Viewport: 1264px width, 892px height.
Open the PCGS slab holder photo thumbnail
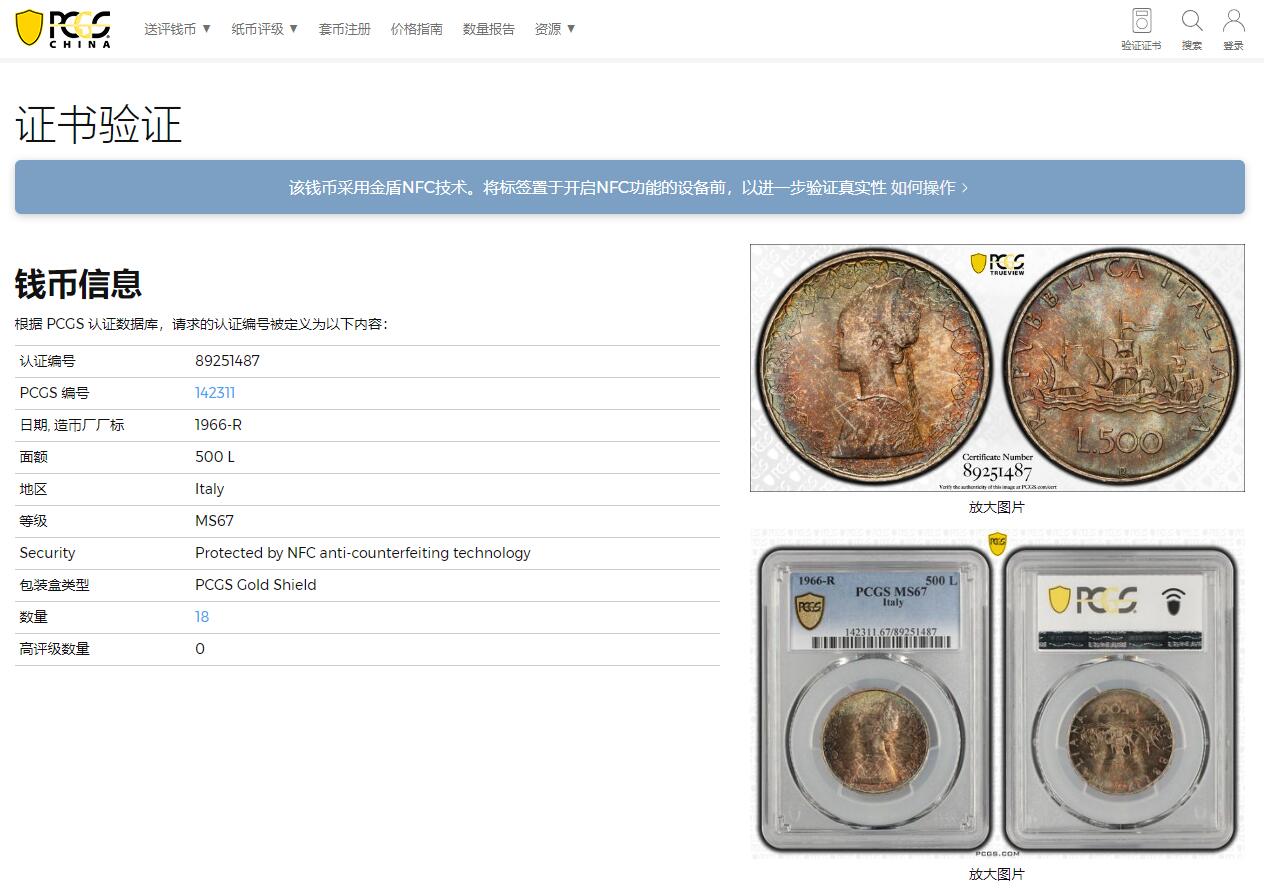pyautogui.click(x=997, y=694)
